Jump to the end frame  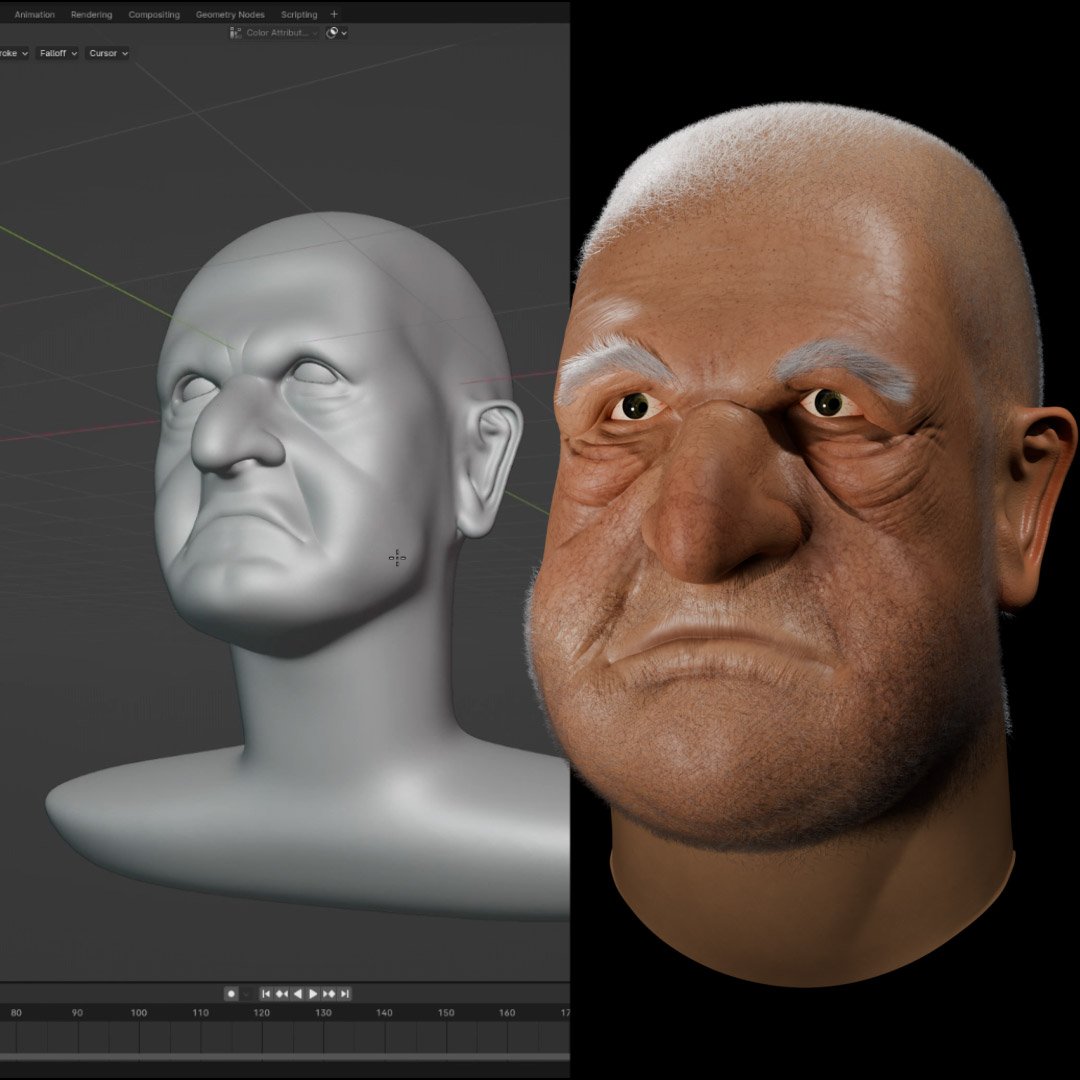345,993
